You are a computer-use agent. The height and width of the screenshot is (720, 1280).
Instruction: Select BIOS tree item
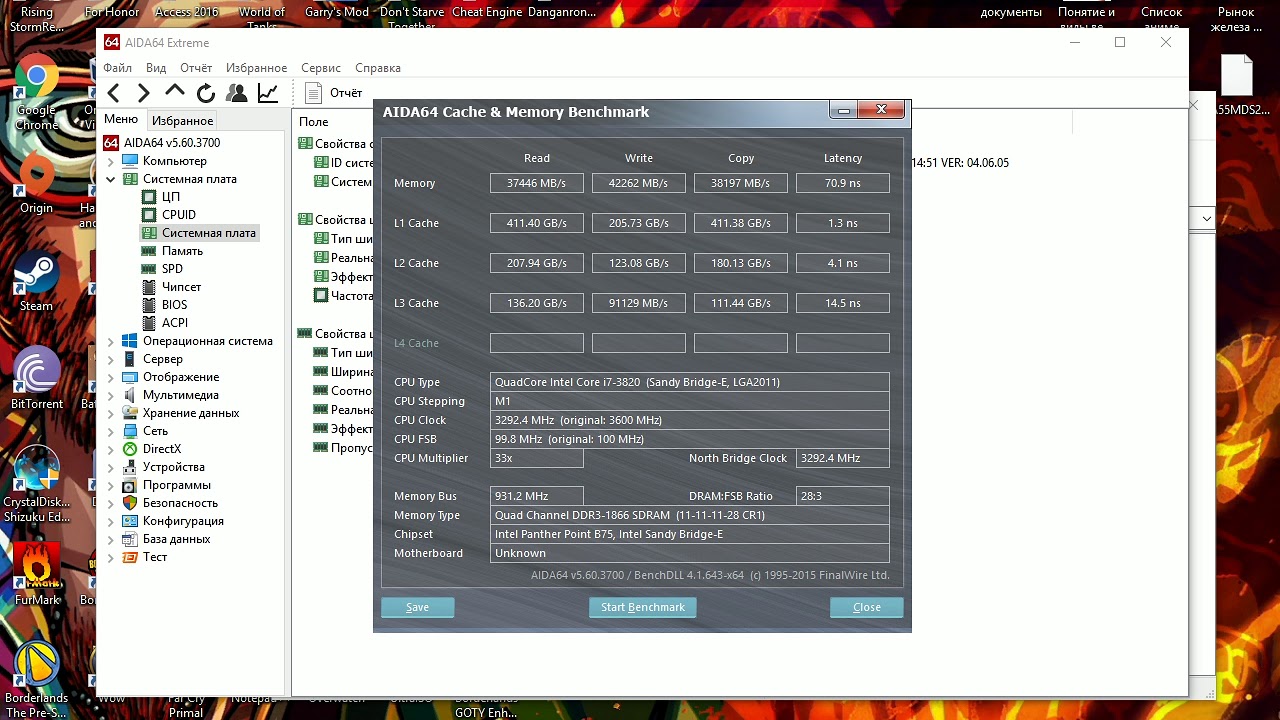pyautogui.click(x=174, y=305)
